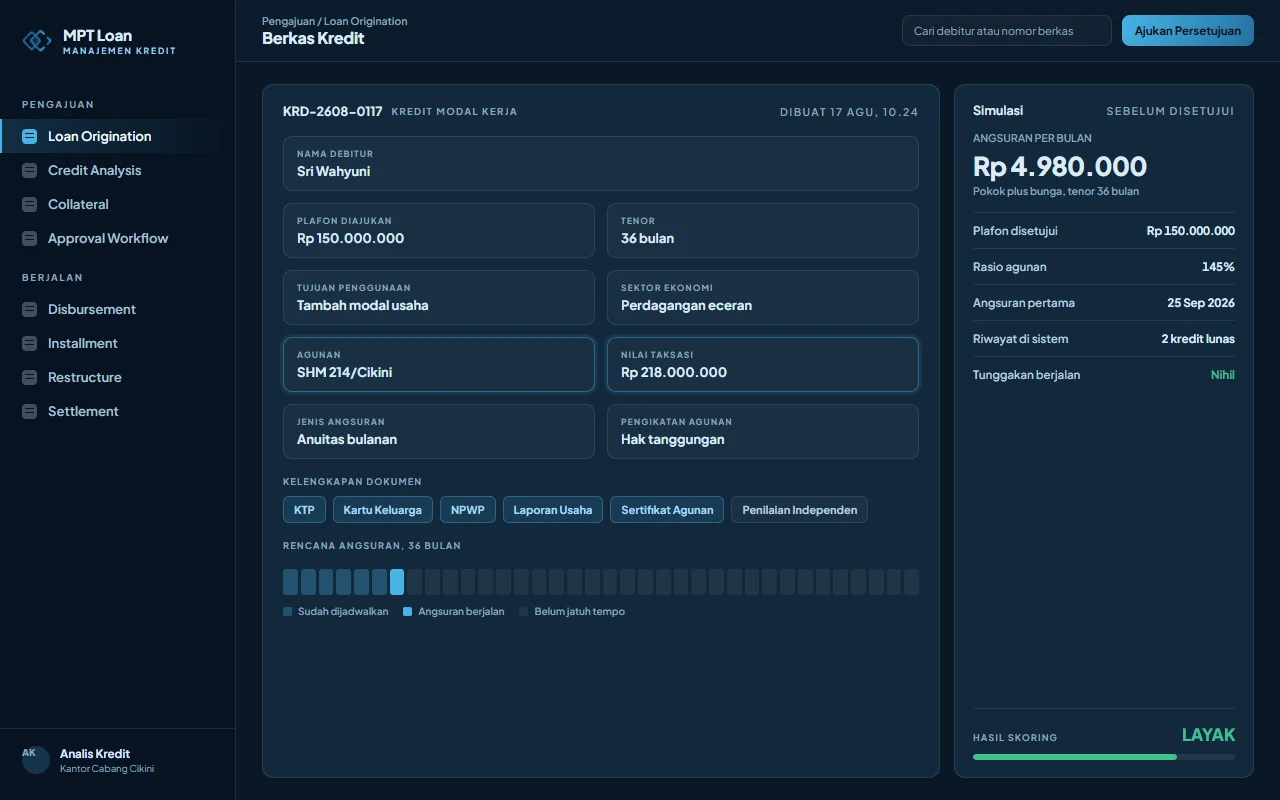Viewport: 1280px width, 800px height.
Task: Click the Loan Origination sidebar icon
Action: 29,137
